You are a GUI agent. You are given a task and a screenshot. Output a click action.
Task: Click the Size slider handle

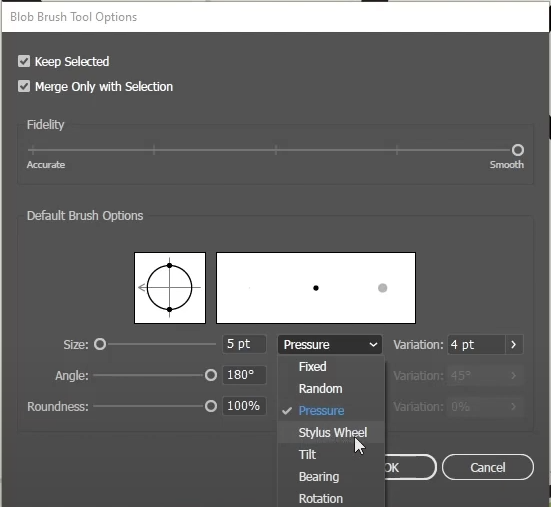click(100, 344)
